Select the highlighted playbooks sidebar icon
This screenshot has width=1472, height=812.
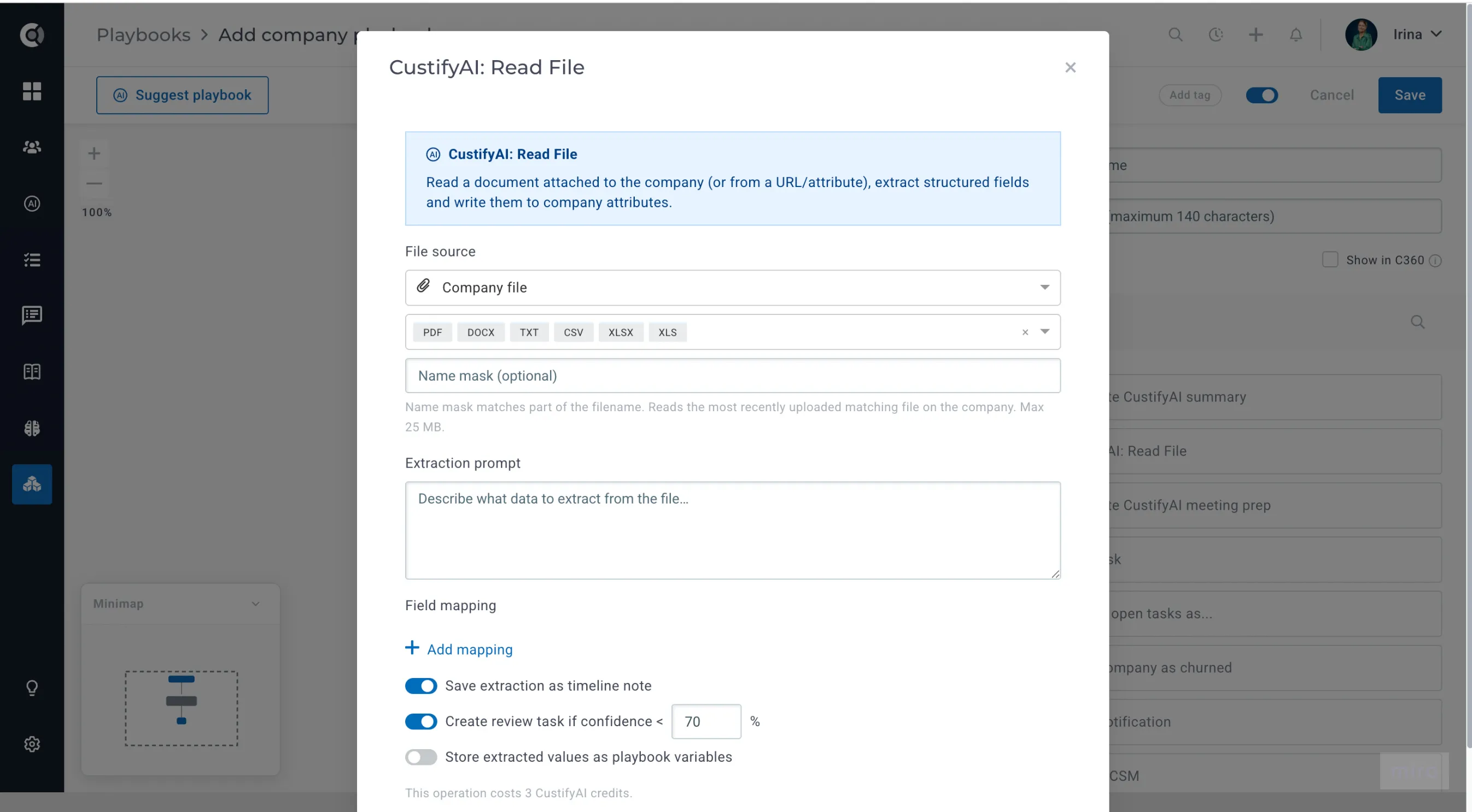click(32, 484)
